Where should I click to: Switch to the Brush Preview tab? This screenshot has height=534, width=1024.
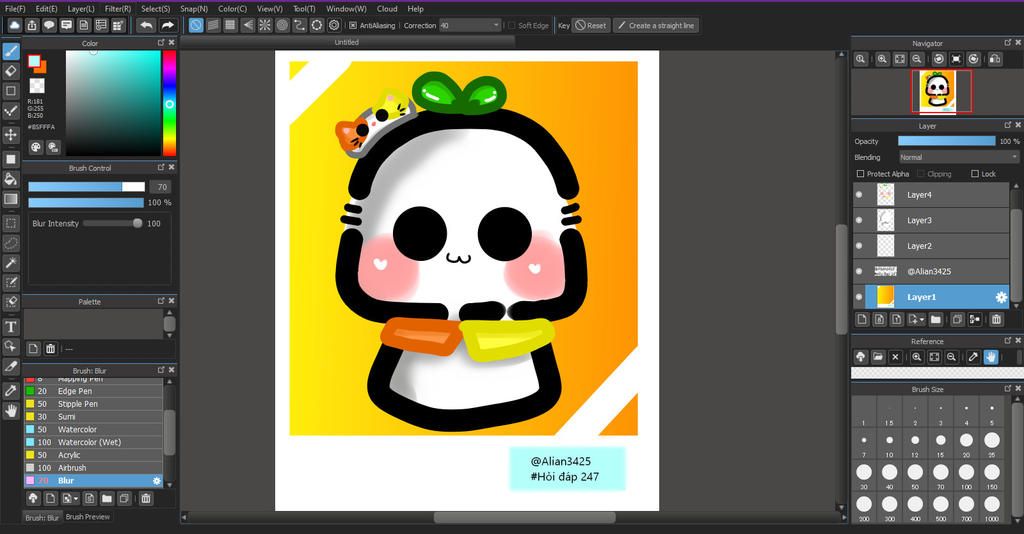88,517
